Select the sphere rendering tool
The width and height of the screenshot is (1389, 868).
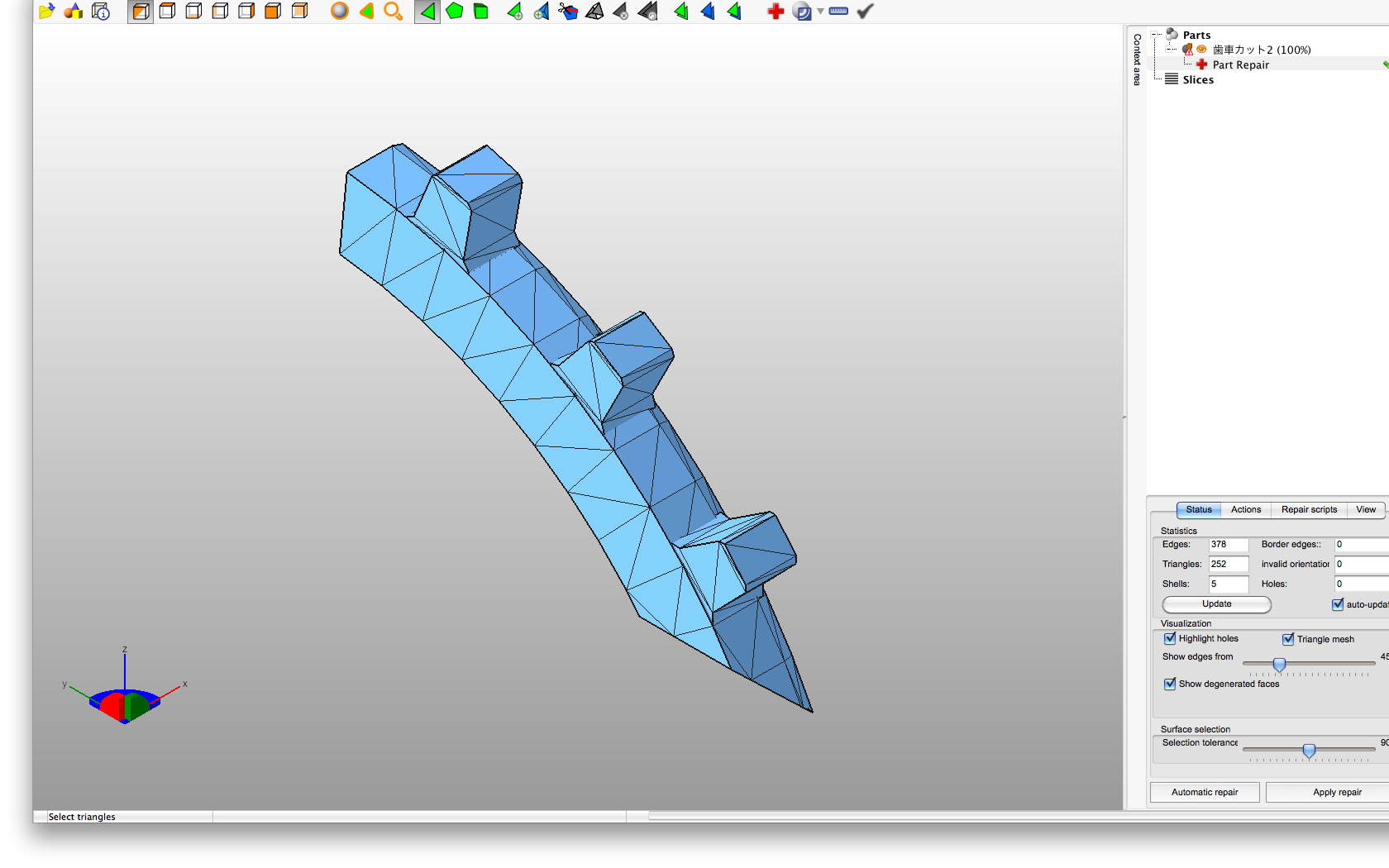click(x=339, y=12)
